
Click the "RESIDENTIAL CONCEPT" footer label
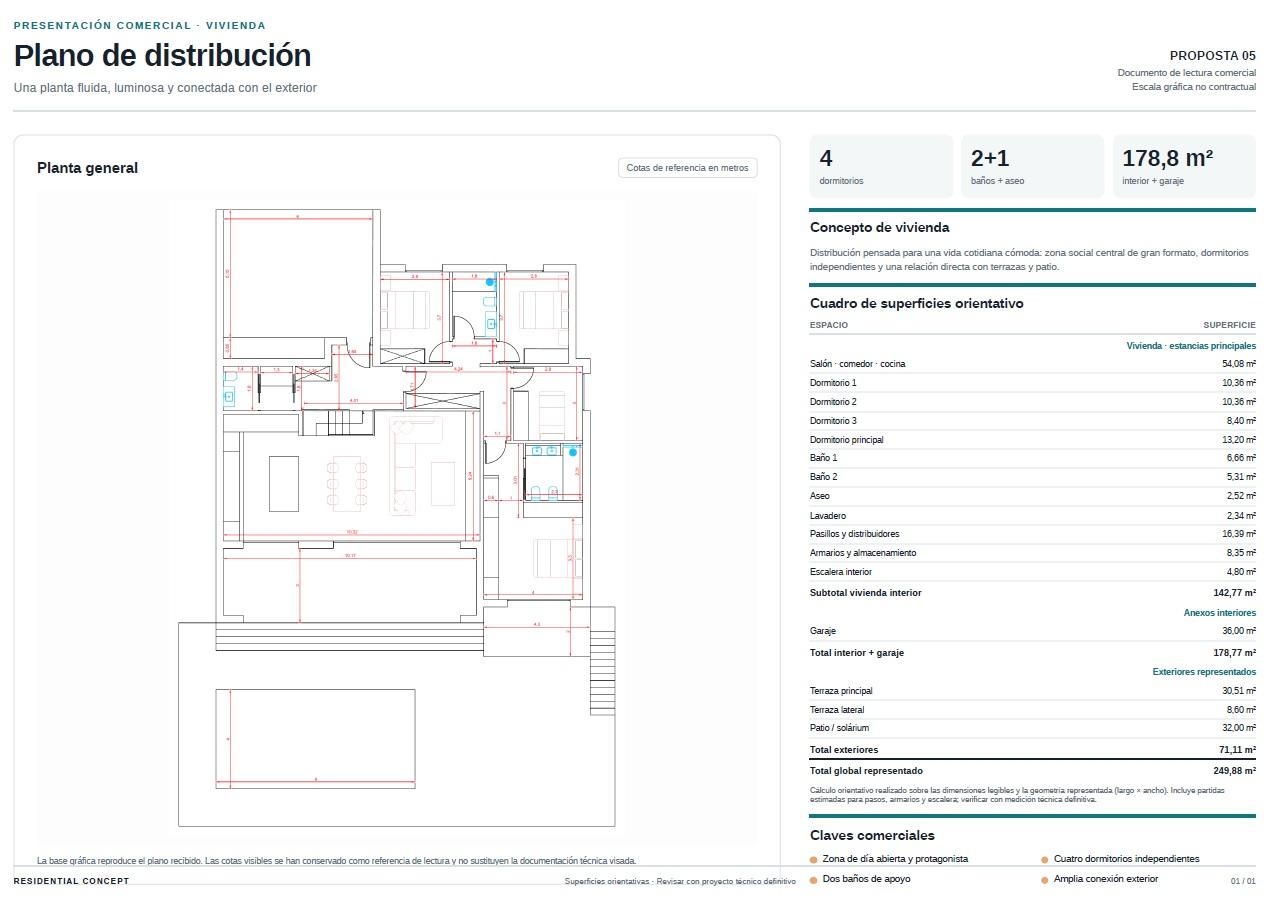[71, 881]
